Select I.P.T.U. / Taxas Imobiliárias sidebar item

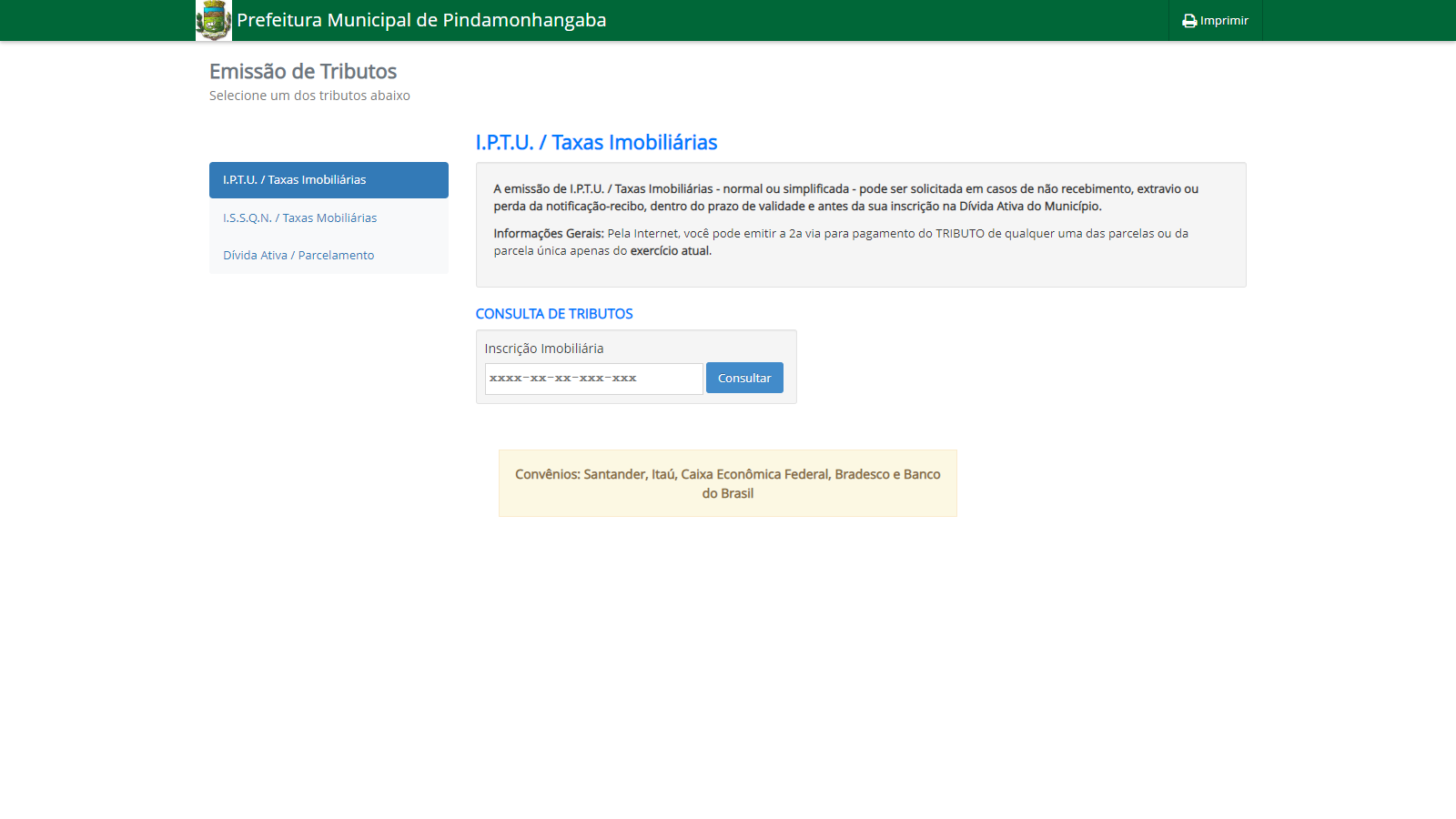tap(329, 180)
